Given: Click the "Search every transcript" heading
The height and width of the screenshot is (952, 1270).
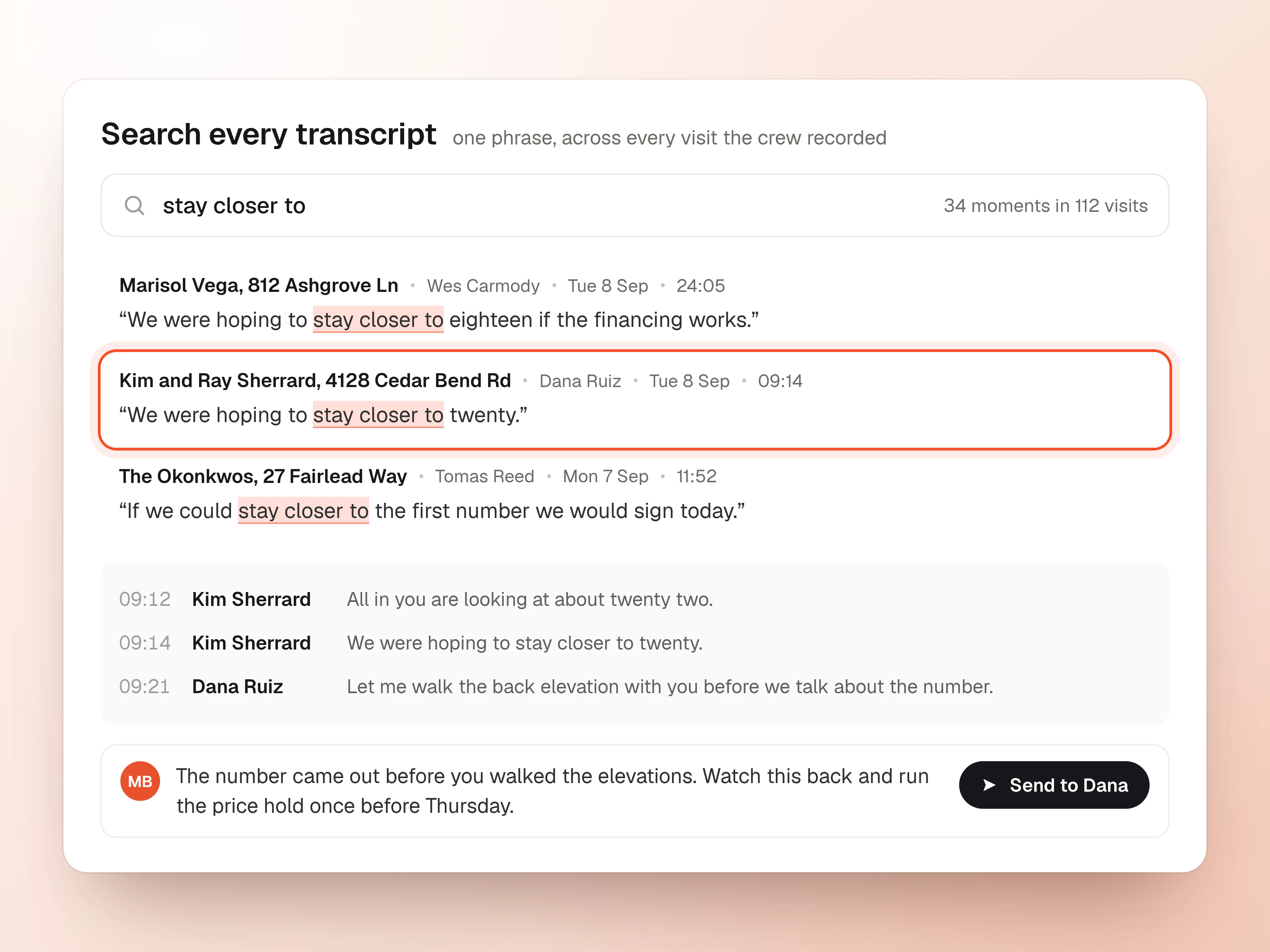Looking at the screenshot, I should pos(269,134).
